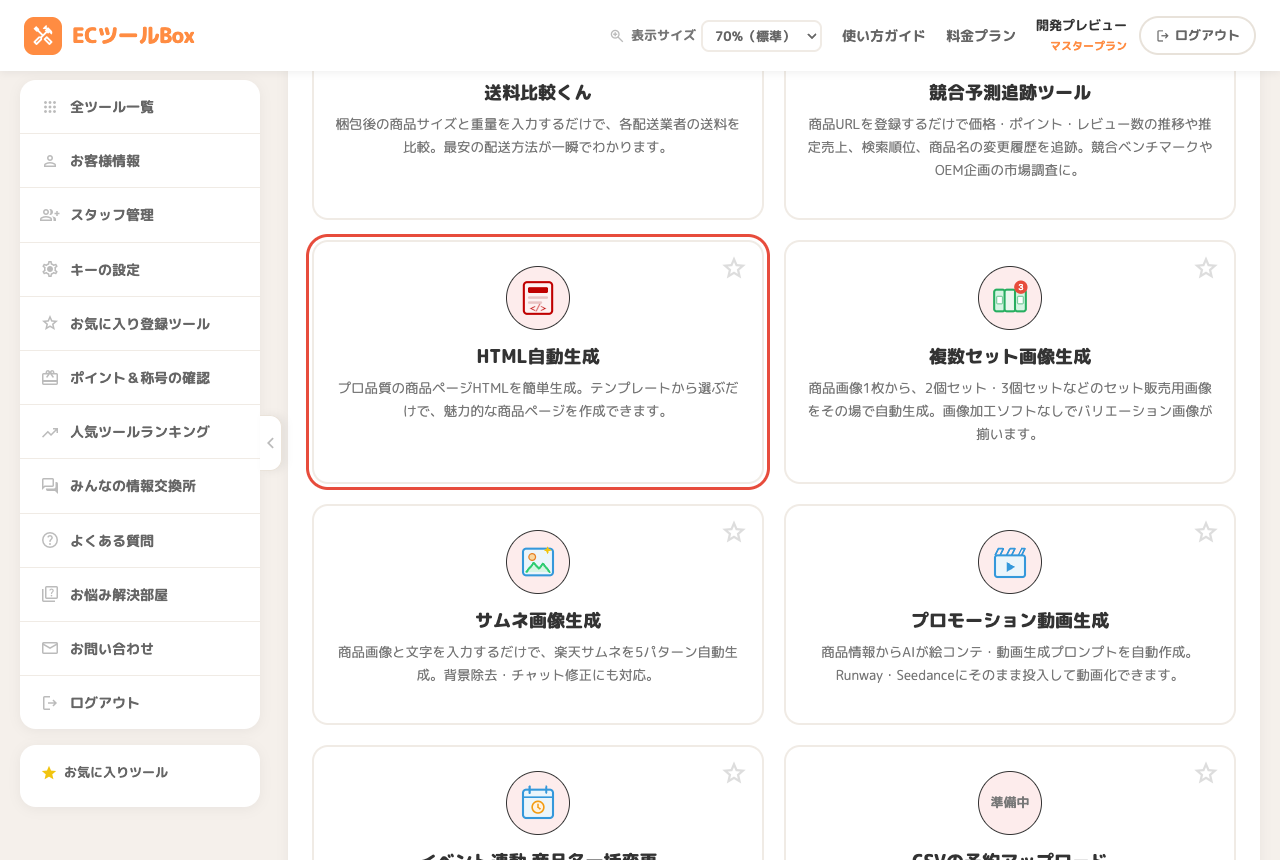
Task: Open the サムネ画像生成 tool icon
Action: point(538,562)
